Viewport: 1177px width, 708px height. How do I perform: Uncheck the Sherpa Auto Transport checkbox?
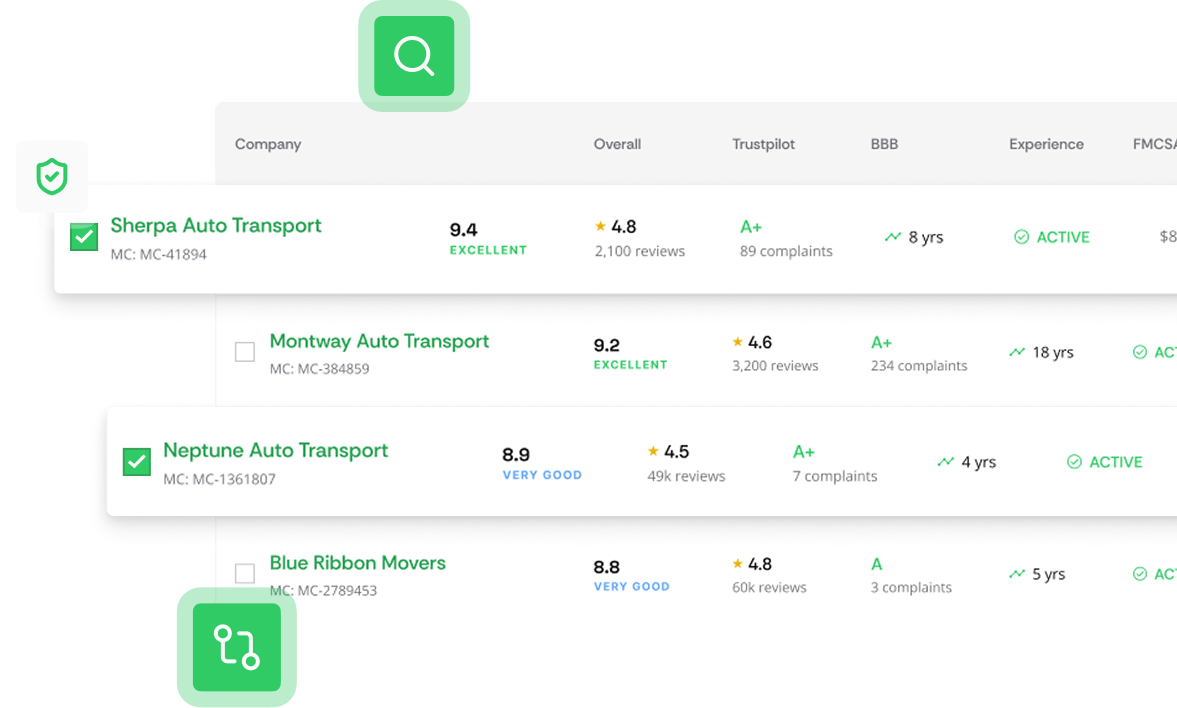coord(84,237)
